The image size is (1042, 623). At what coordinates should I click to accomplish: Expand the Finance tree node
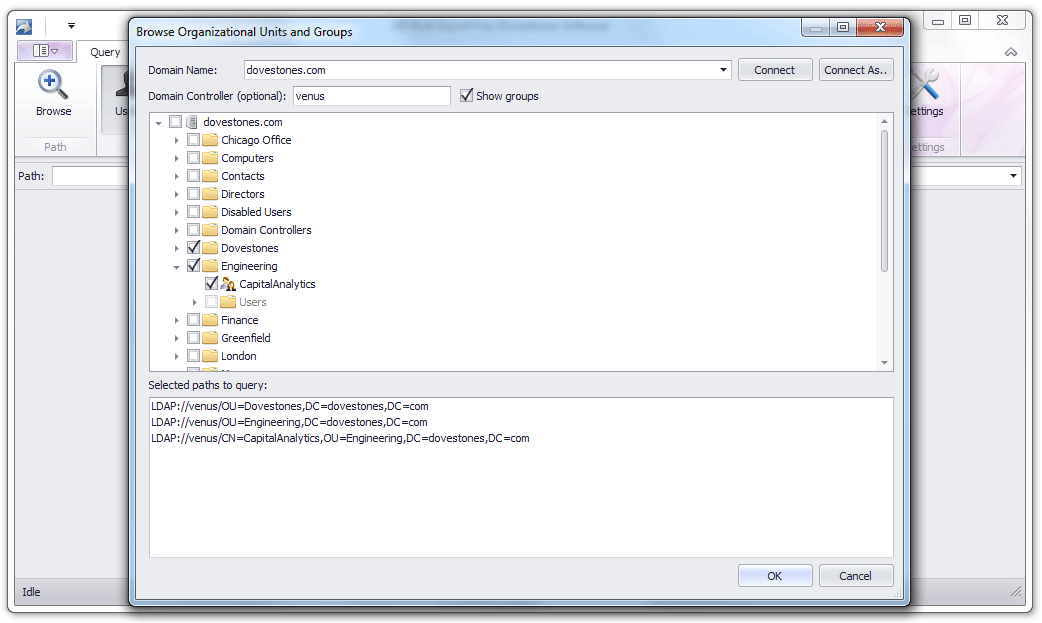click(x=177, y=319)
